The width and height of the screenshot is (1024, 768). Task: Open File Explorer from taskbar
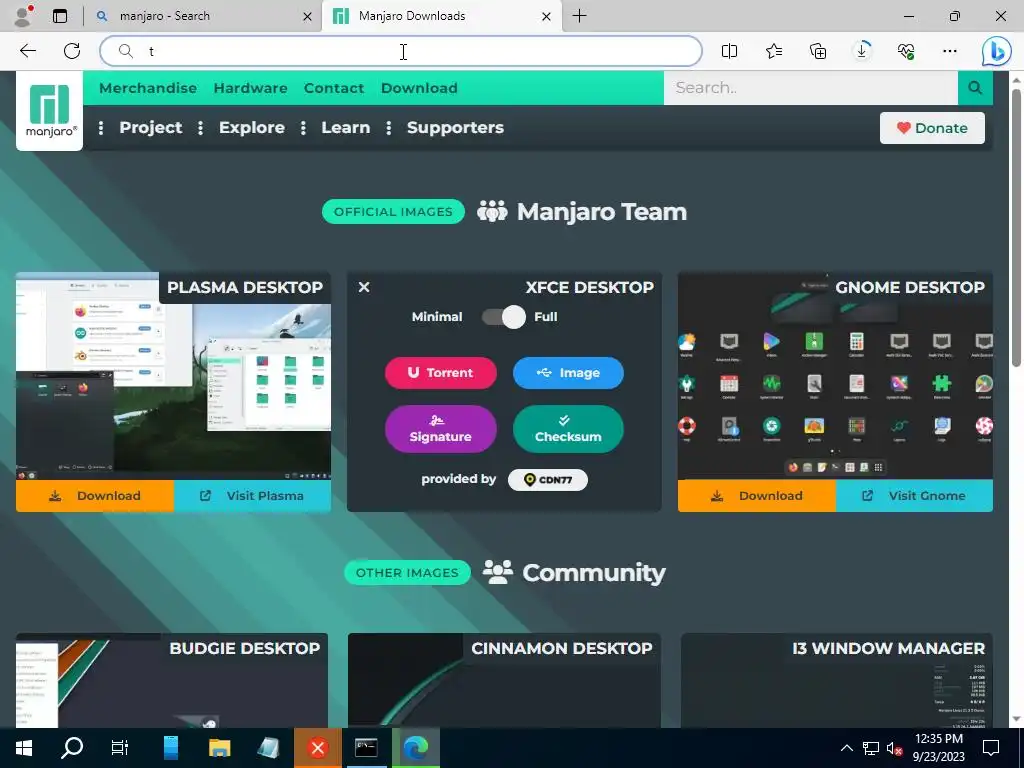[x=219, y=748]
